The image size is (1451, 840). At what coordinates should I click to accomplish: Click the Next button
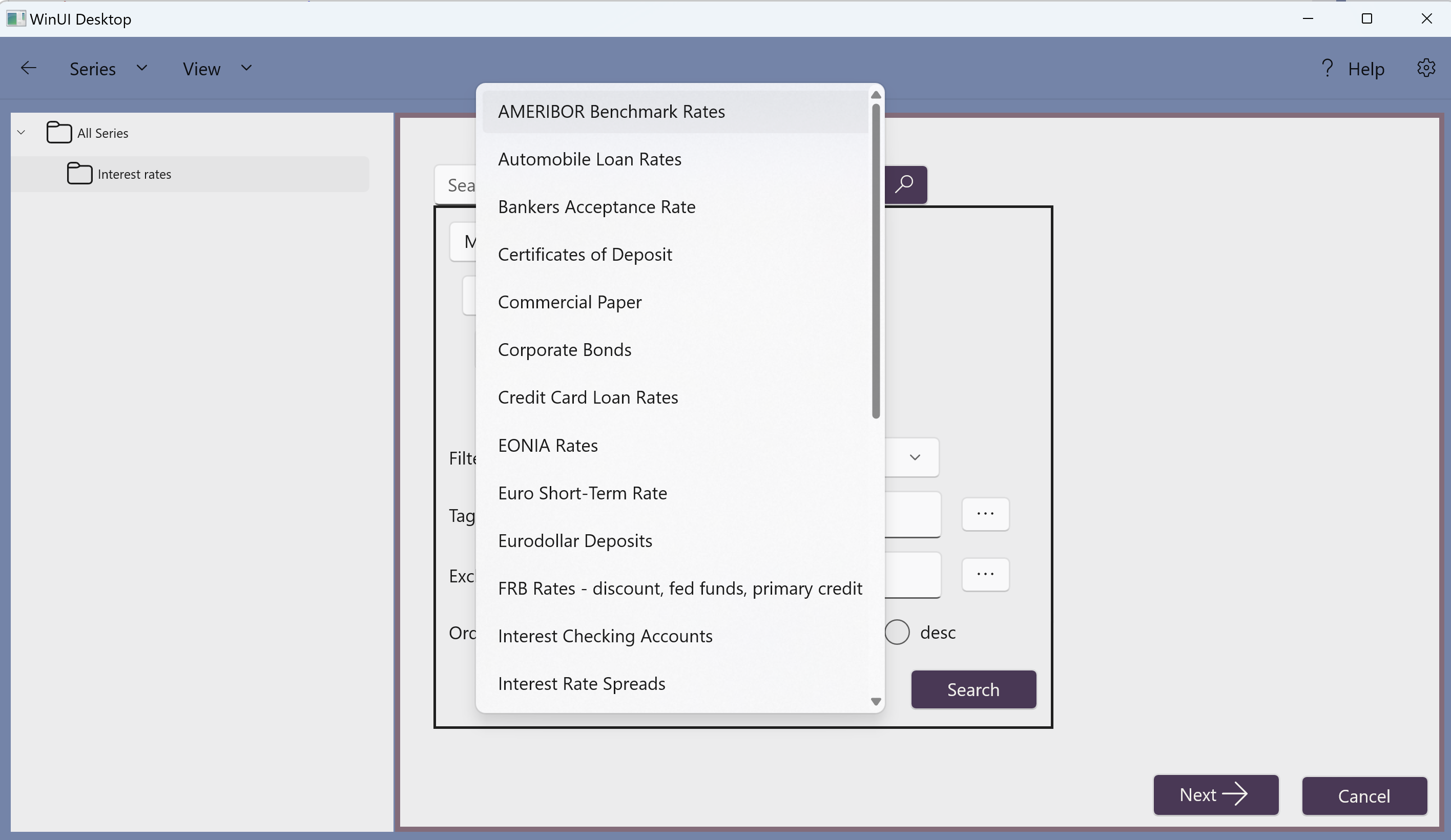tap(1215, 794)
